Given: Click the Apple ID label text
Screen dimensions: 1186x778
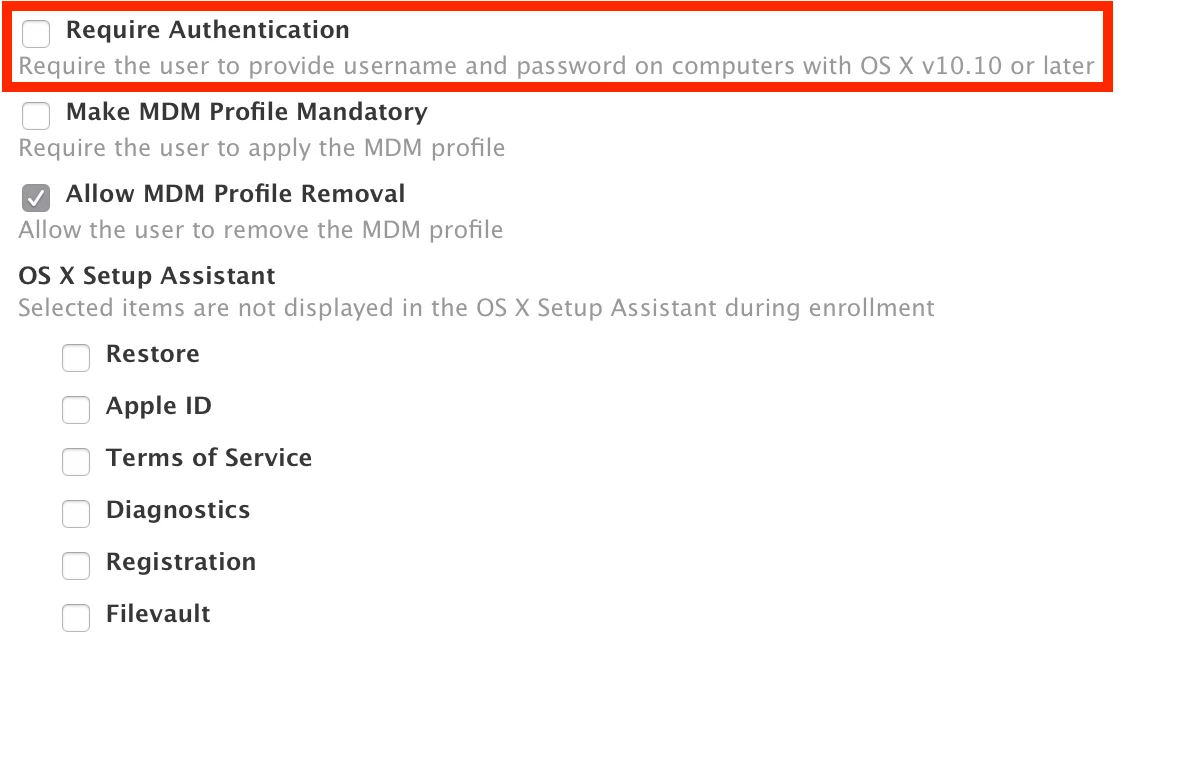Looking at the screenshot, I should click(159, 406).
